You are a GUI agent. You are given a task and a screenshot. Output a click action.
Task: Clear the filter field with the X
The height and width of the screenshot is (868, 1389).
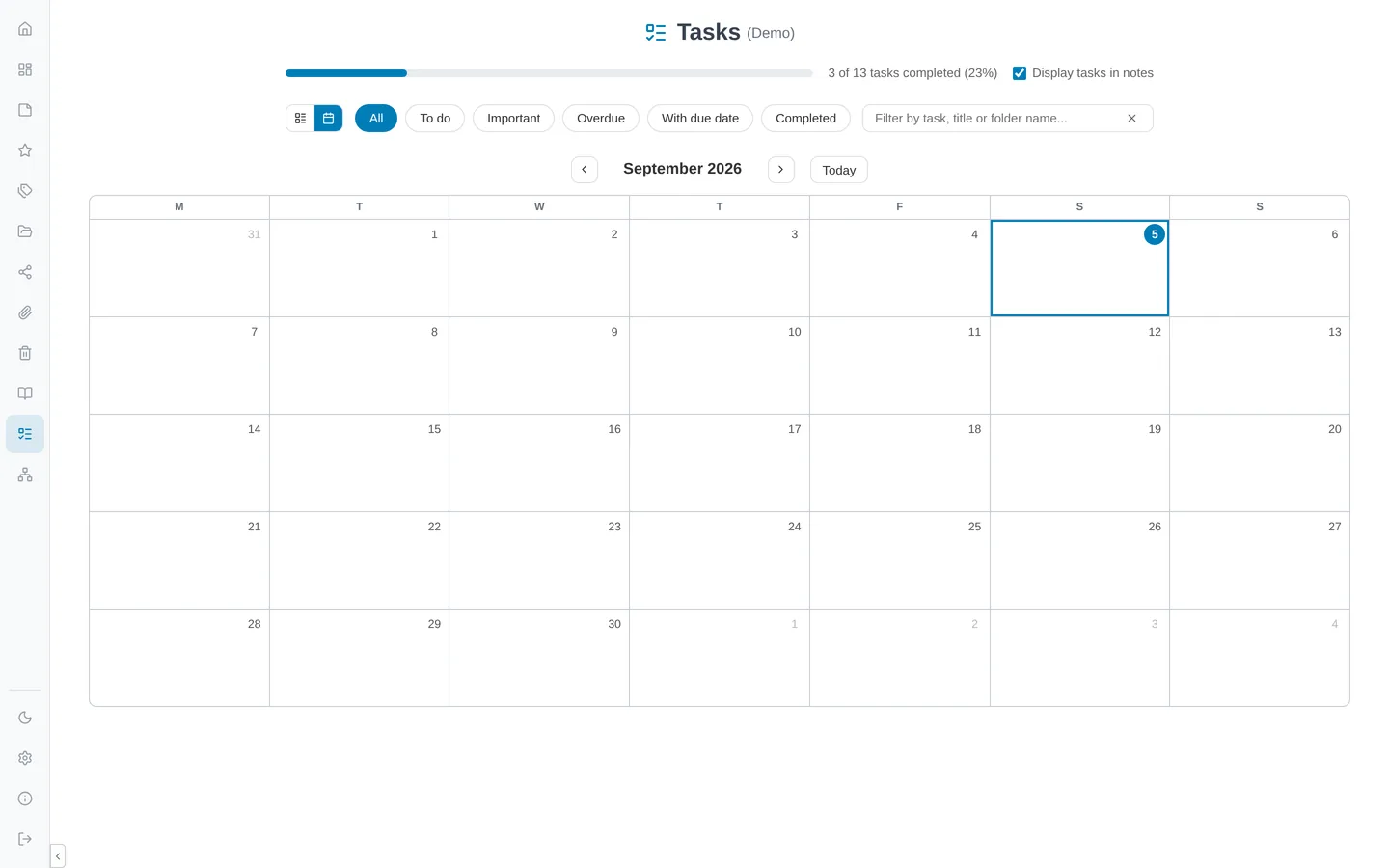pyautogui.click(x=1132, y=118)
